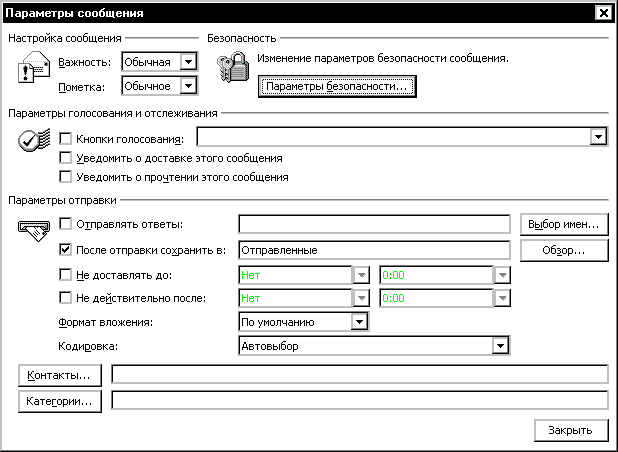
Task: Check Уведомить о прочтении этого сообщения
Action: click(65, 177)
